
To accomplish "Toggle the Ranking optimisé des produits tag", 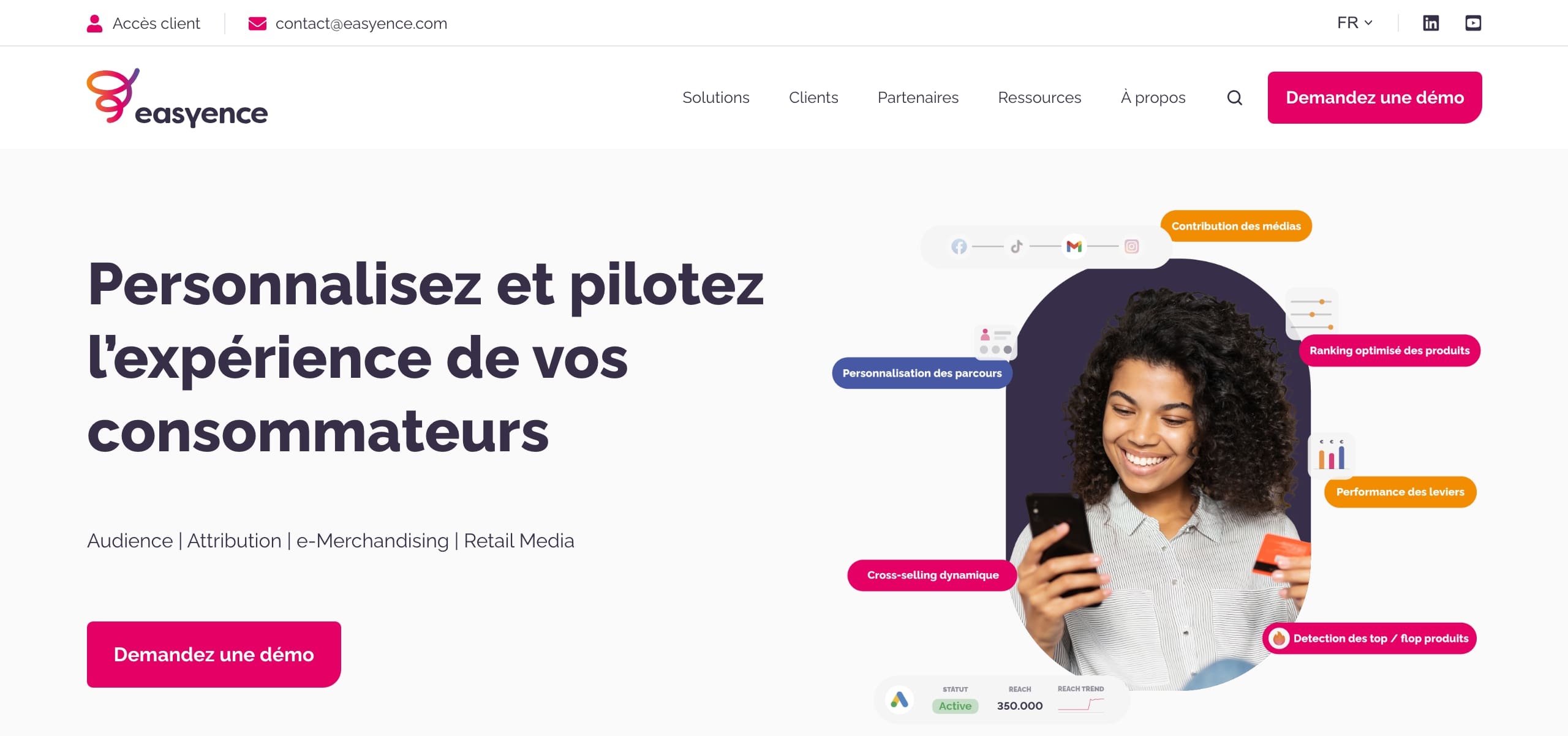I will (x=1391, y=350).
